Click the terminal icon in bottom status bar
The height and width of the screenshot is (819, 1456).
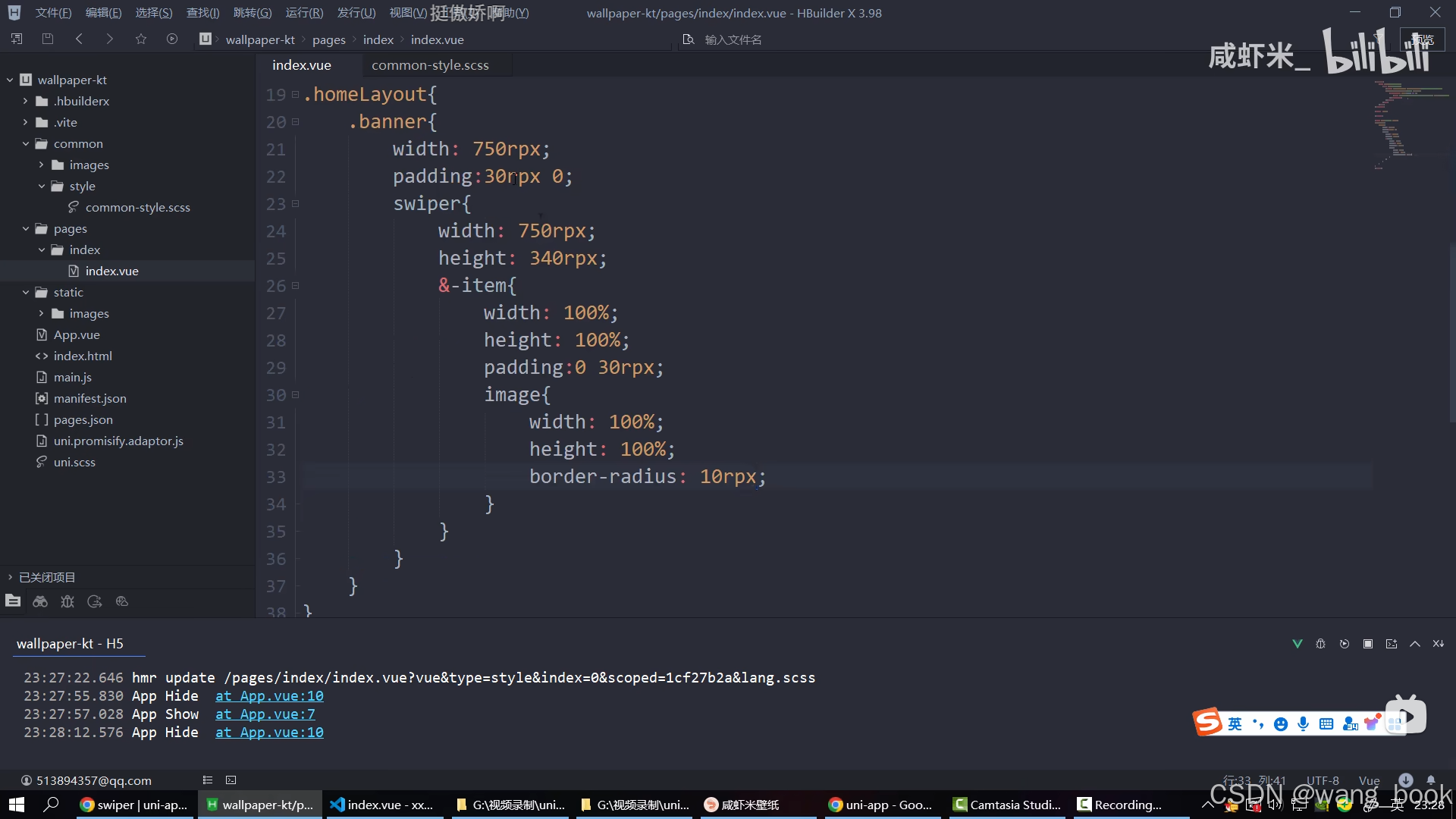coord(231,780)
